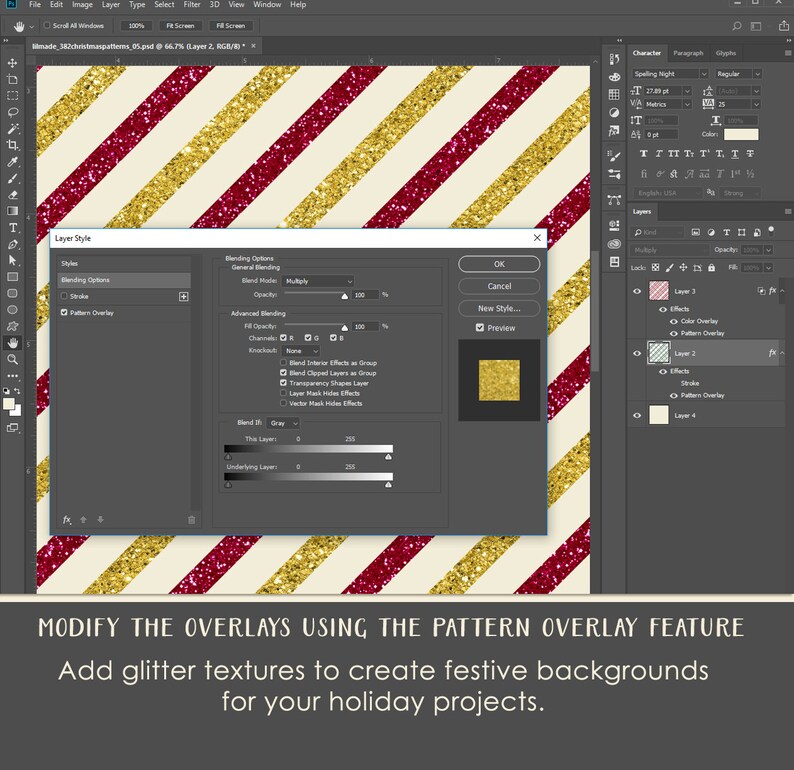This screenshot has height=770, width=794.
Task: Check Layer Mask Hides Effects
Action: pos(284,393)
